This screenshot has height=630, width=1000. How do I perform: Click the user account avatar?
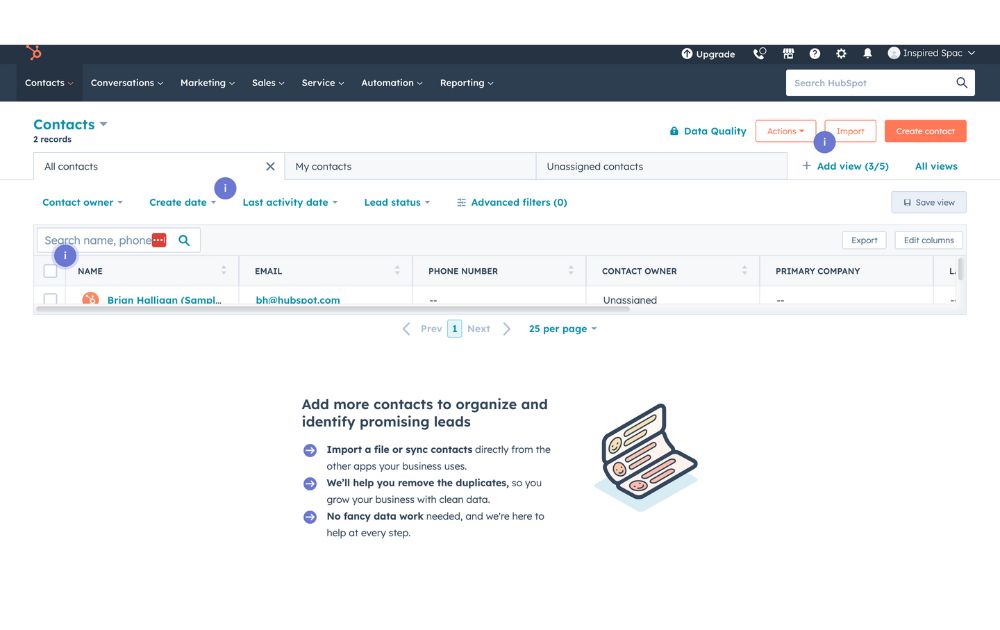point(893,53)
